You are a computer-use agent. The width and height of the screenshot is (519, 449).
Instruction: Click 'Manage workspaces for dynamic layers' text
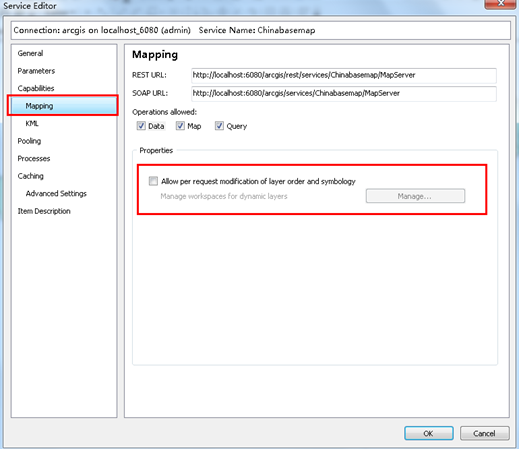[224, 196]
